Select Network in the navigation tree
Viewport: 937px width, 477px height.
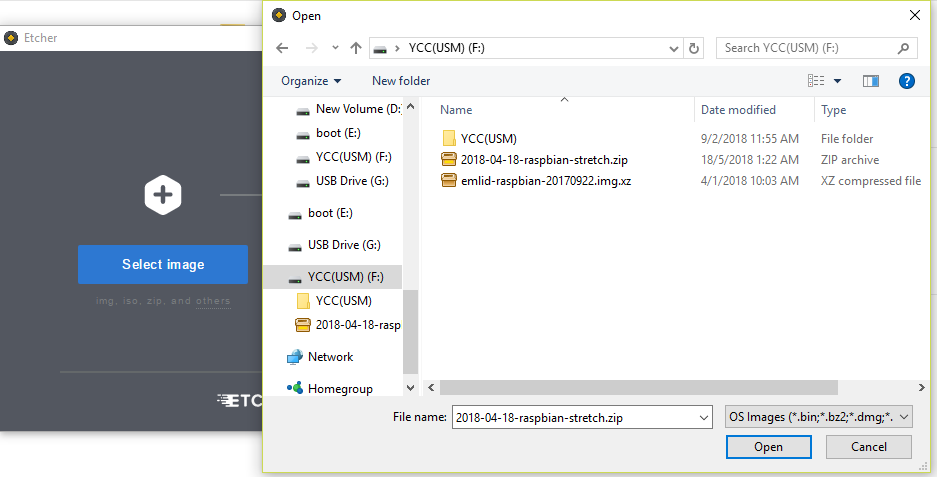point(330,357)
